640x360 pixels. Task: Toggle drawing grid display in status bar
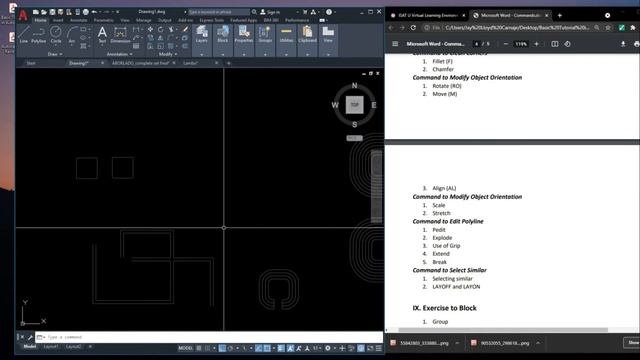tap(199, 348)
